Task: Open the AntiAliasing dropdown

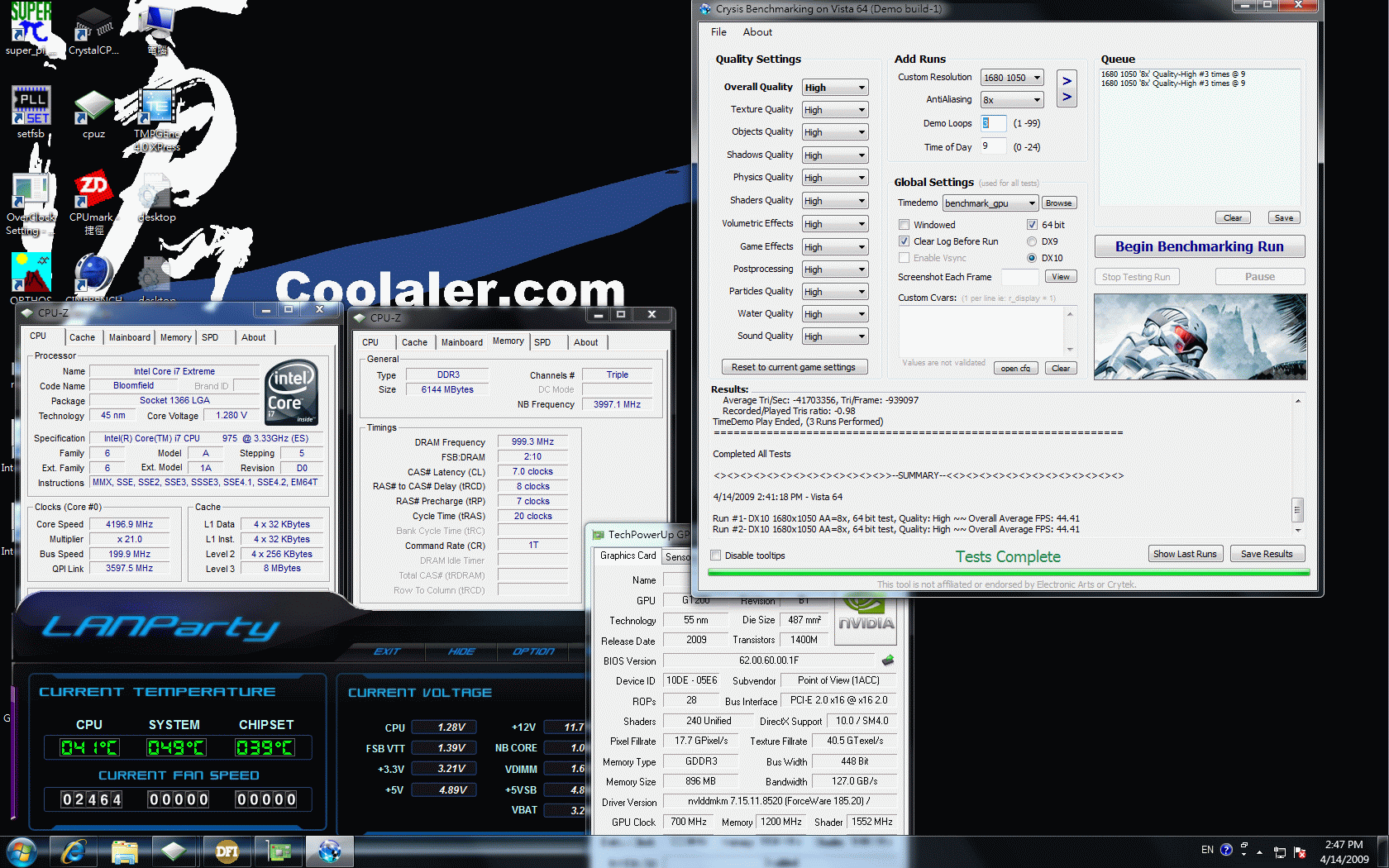Action: pos(1012,100)
